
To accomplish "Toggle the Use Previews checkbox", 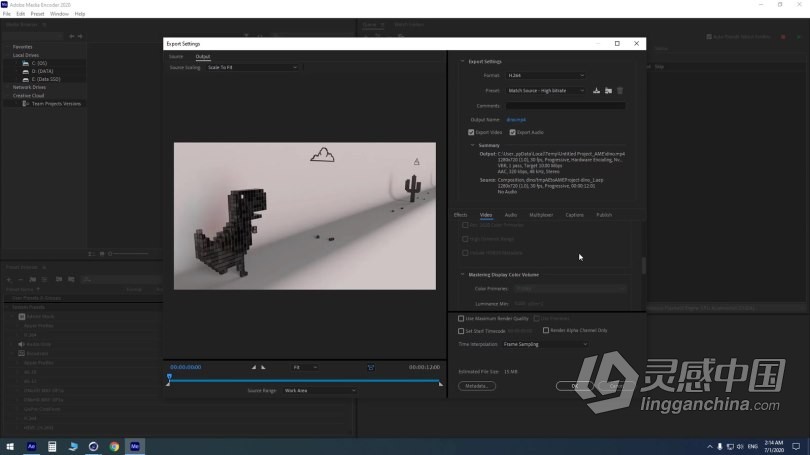I will [x=536, y=319].
